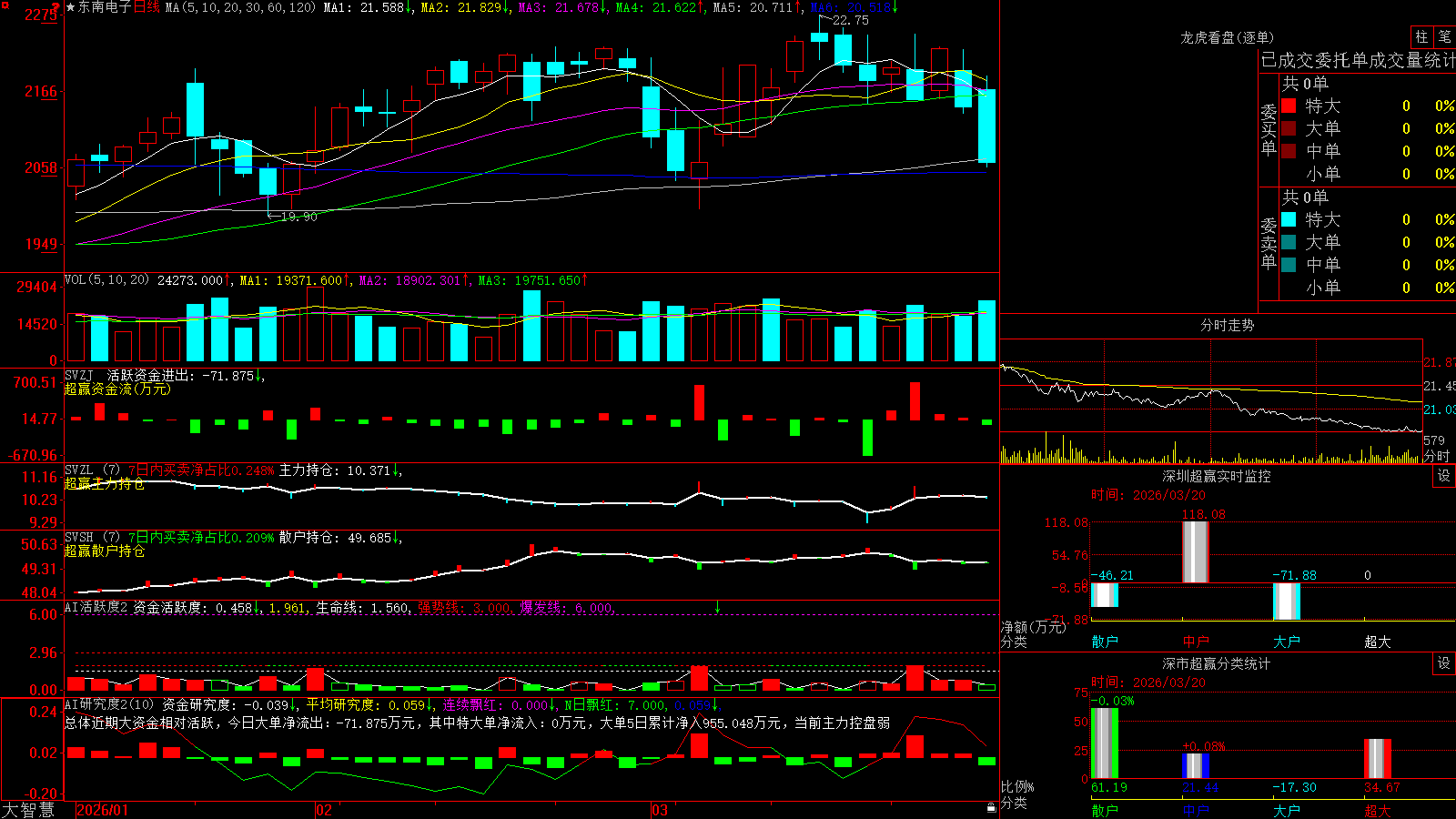The width and height of the screenshot is (1456, 819).
Task: Open VOL(5,10,20) indicator parameters
Action: click(x=106, y=280)
